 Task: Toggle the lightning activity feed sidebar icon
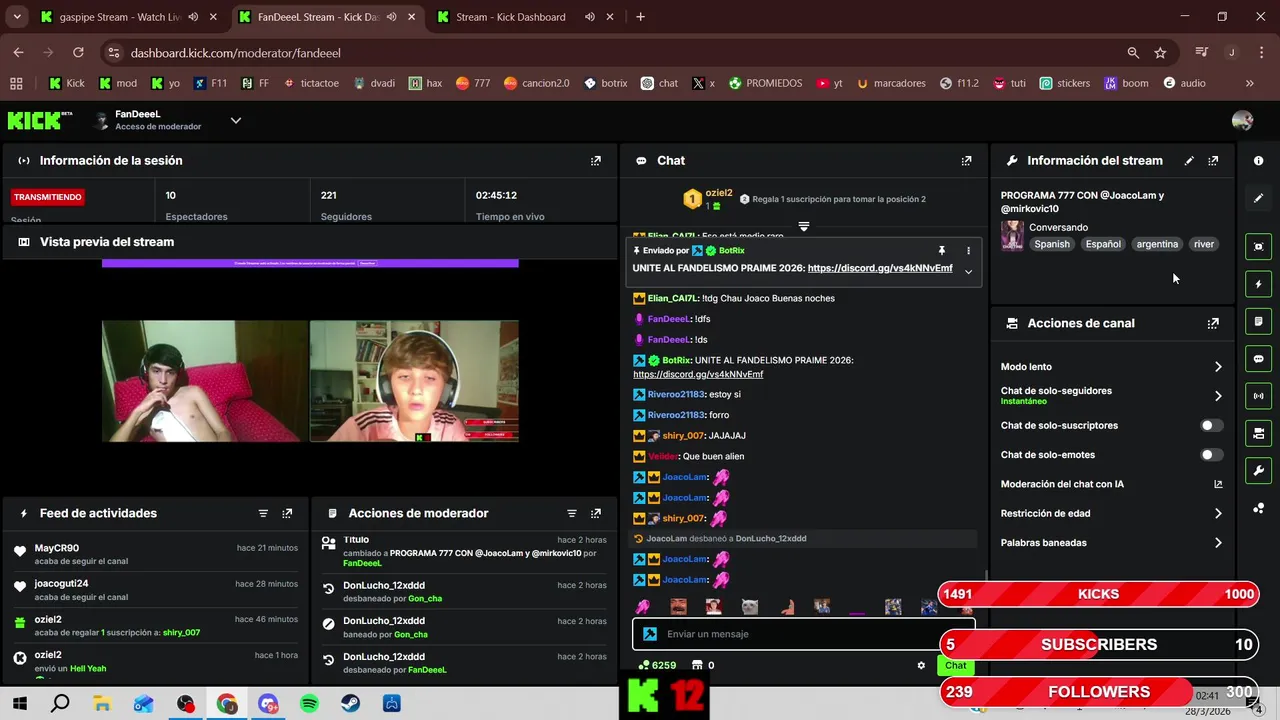coord(1258,284)
